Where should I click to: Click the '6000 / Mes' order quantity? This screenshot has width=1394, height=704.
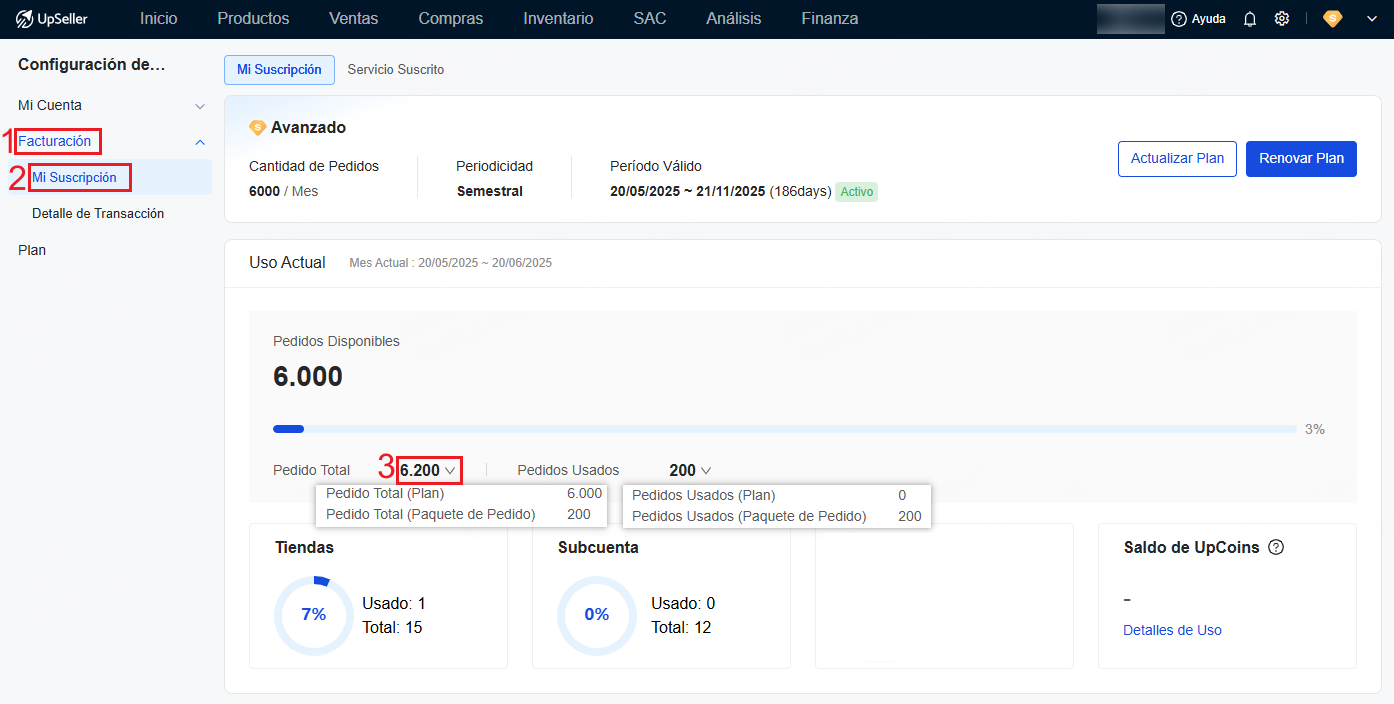[283, 191]
